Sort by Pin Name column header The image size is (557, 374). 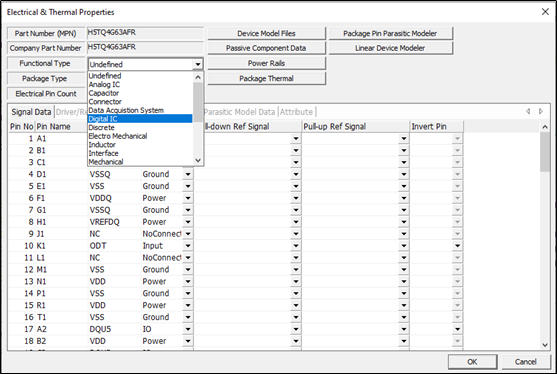click(61, 126)
